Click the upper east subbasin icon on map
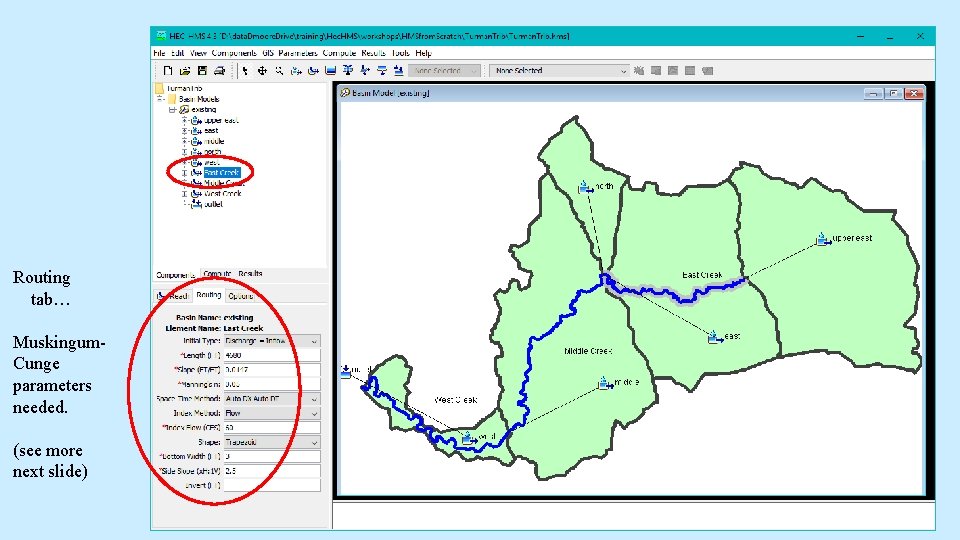Viewport: 960px width, 540px height. pos(823,239)
